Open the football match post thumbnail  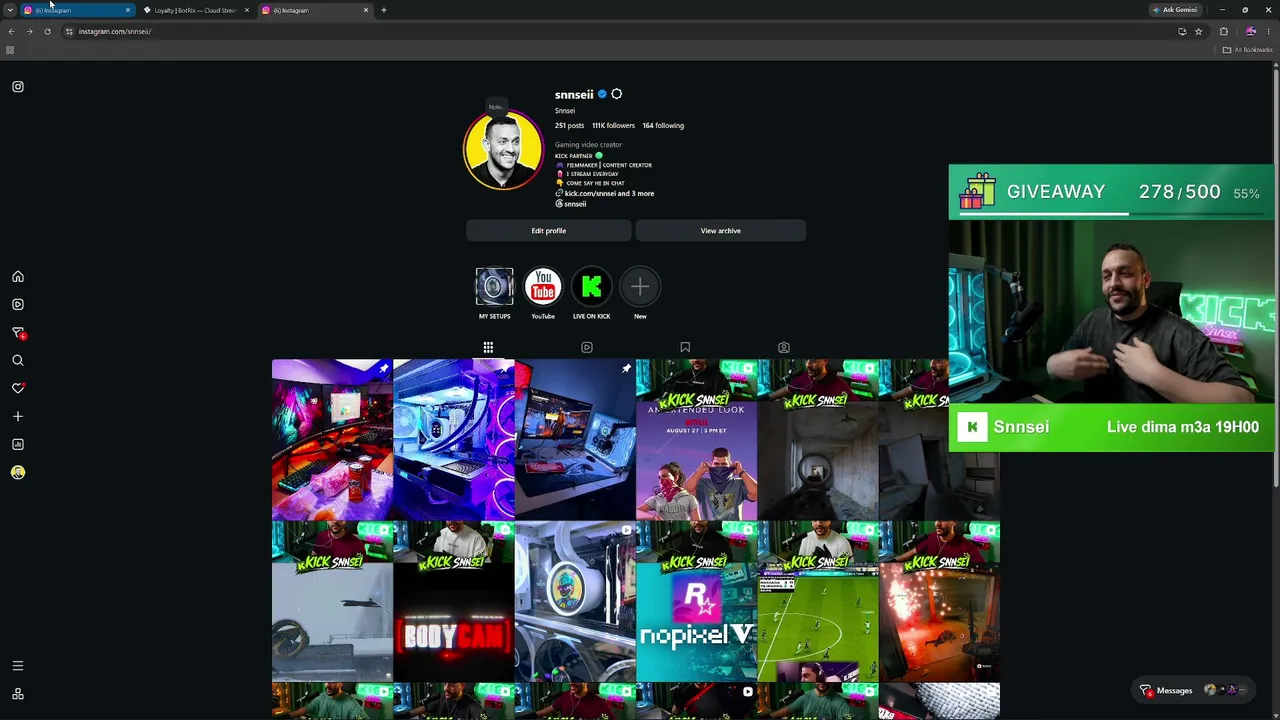[x=818, y=602]
